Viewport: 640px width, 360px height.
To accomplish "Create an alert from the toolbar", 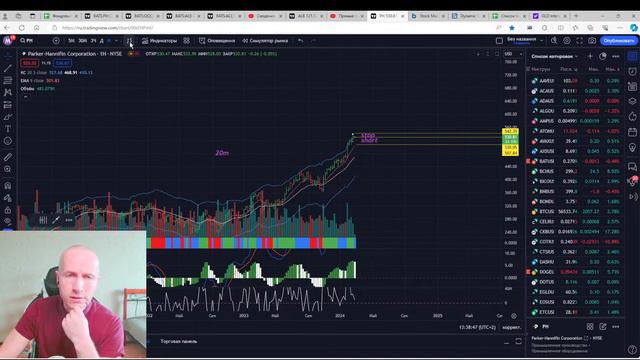I will tap(217, 41).
